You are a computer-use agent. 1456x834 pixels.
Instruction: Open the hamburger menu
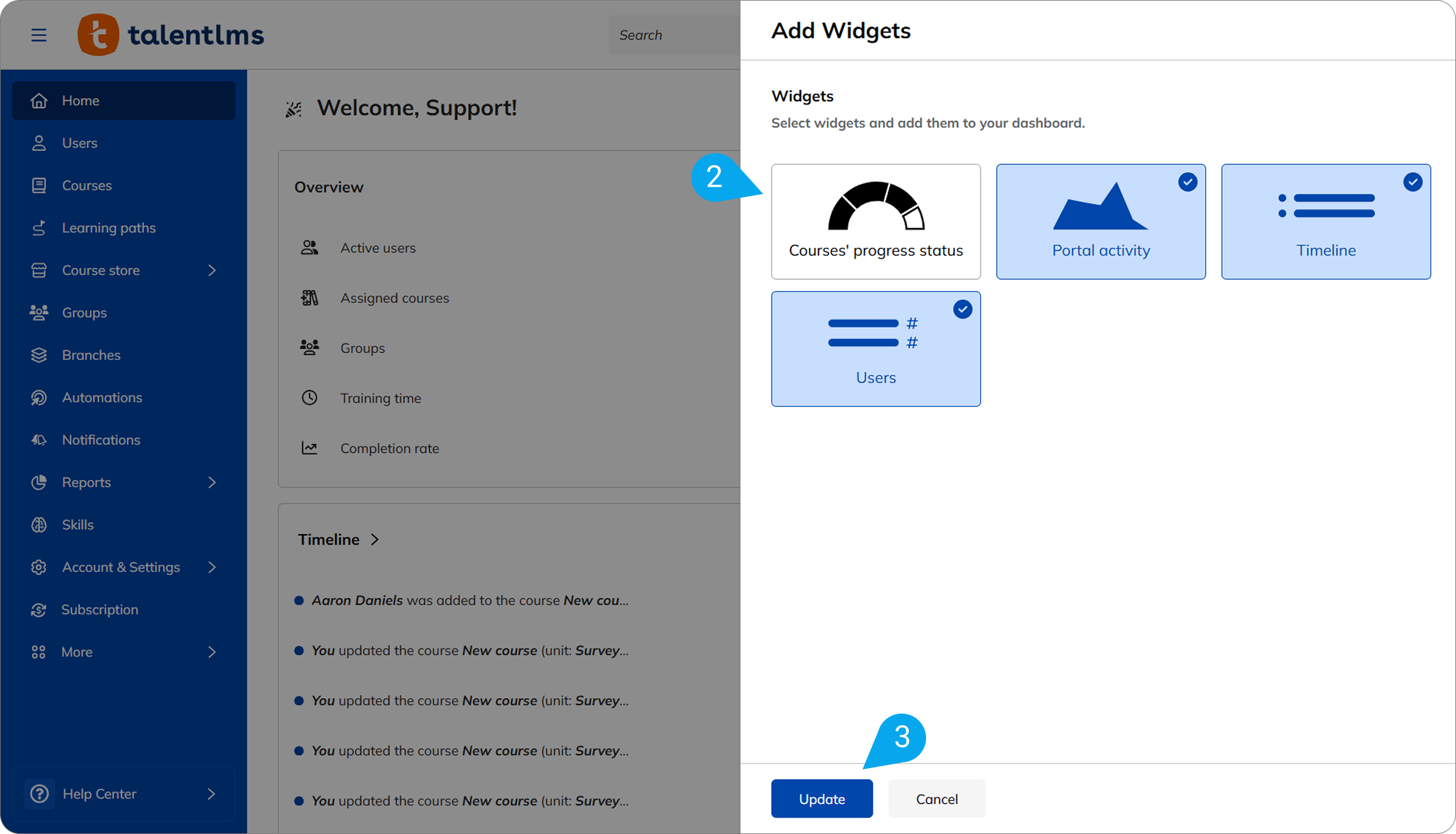[x=39, y=35]
